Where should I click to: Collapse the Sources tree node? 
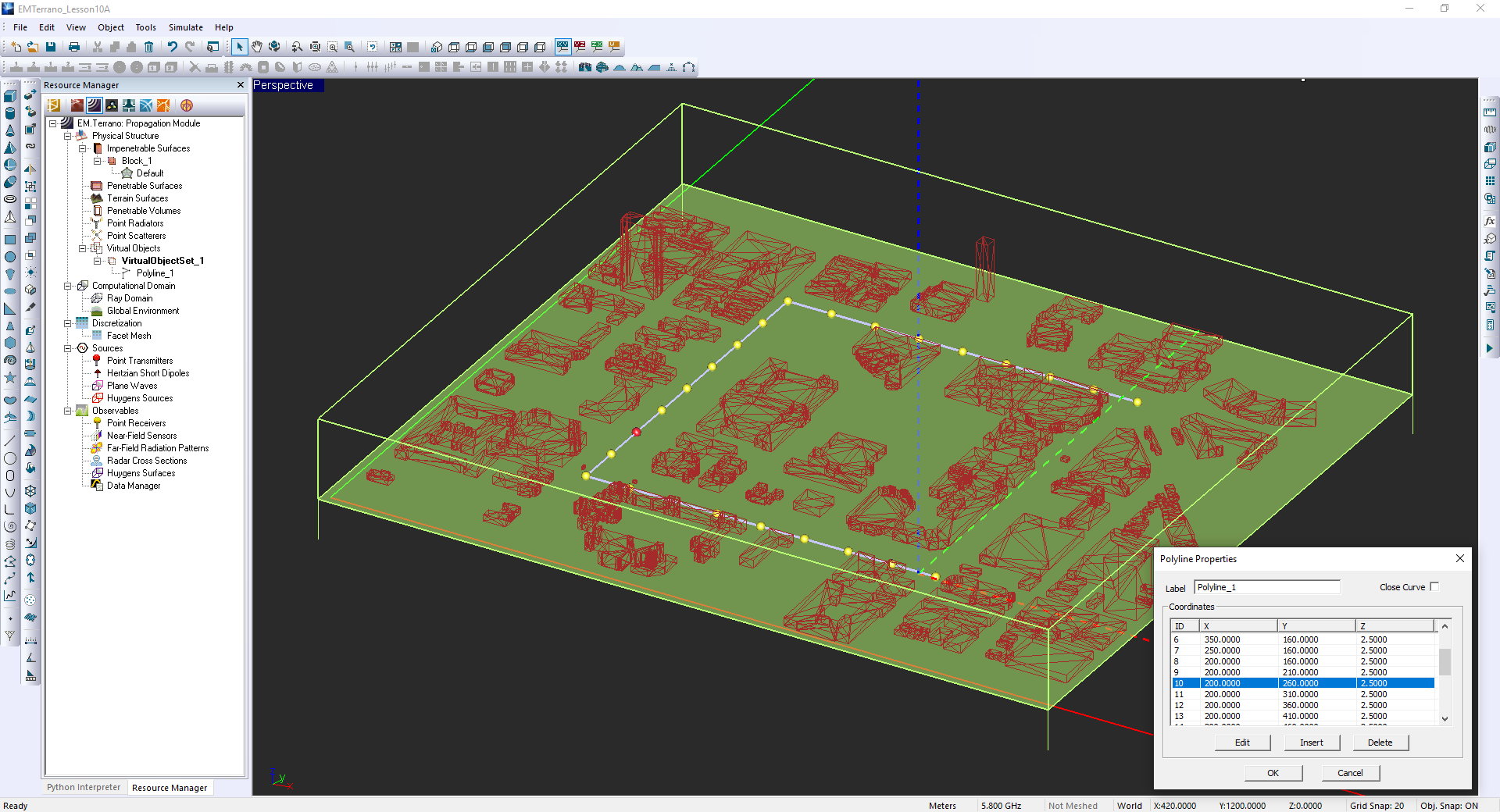pos(68,348)
